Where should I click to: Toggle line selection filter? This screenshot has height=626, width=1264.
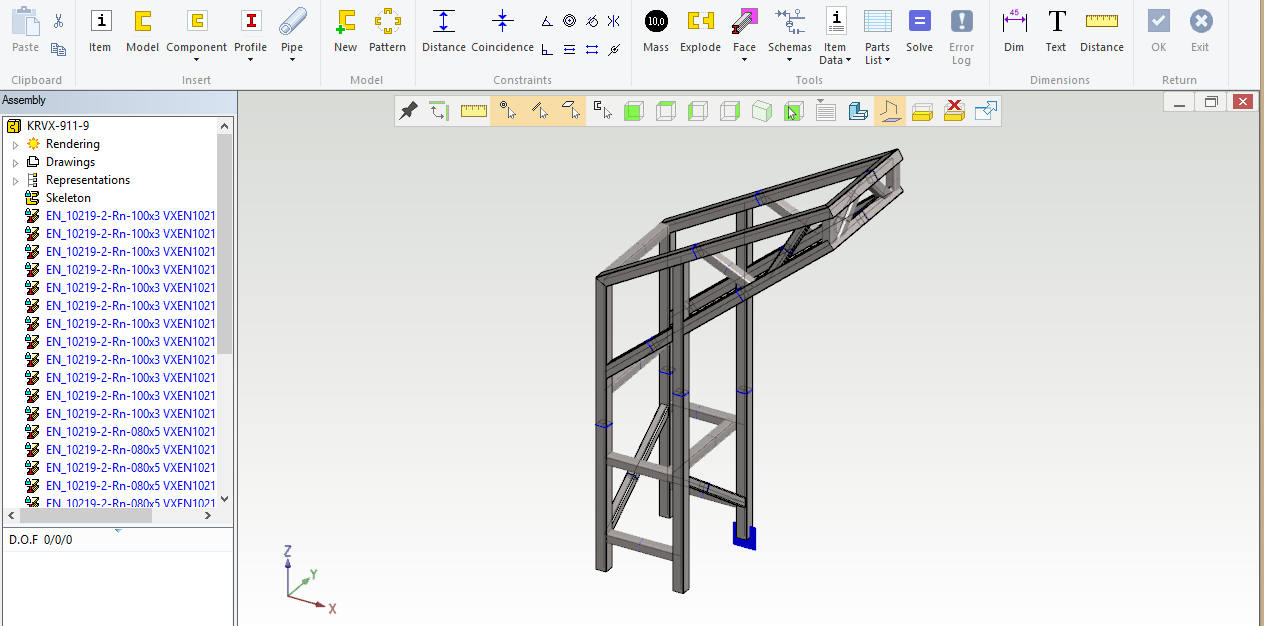tap(540, 111)
